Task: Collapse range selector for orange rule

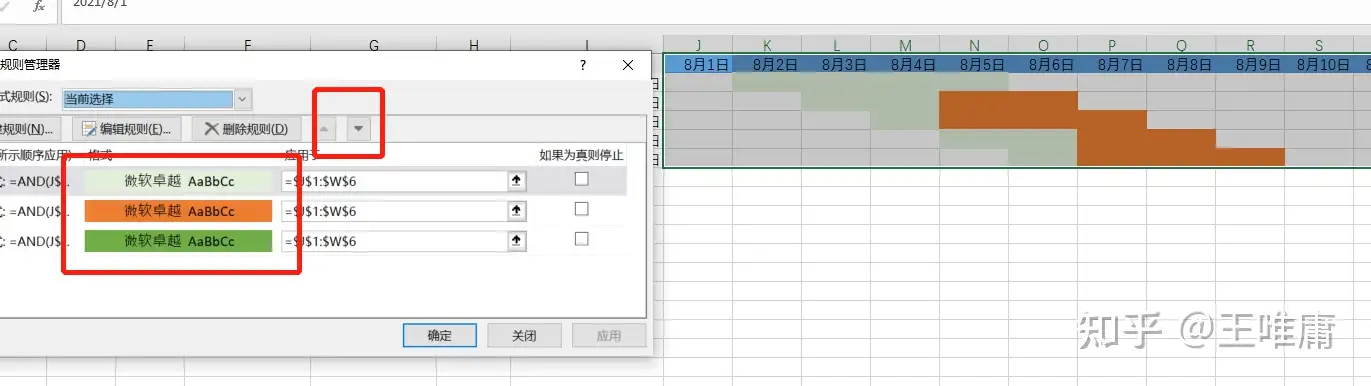Action: coord(517,211)
